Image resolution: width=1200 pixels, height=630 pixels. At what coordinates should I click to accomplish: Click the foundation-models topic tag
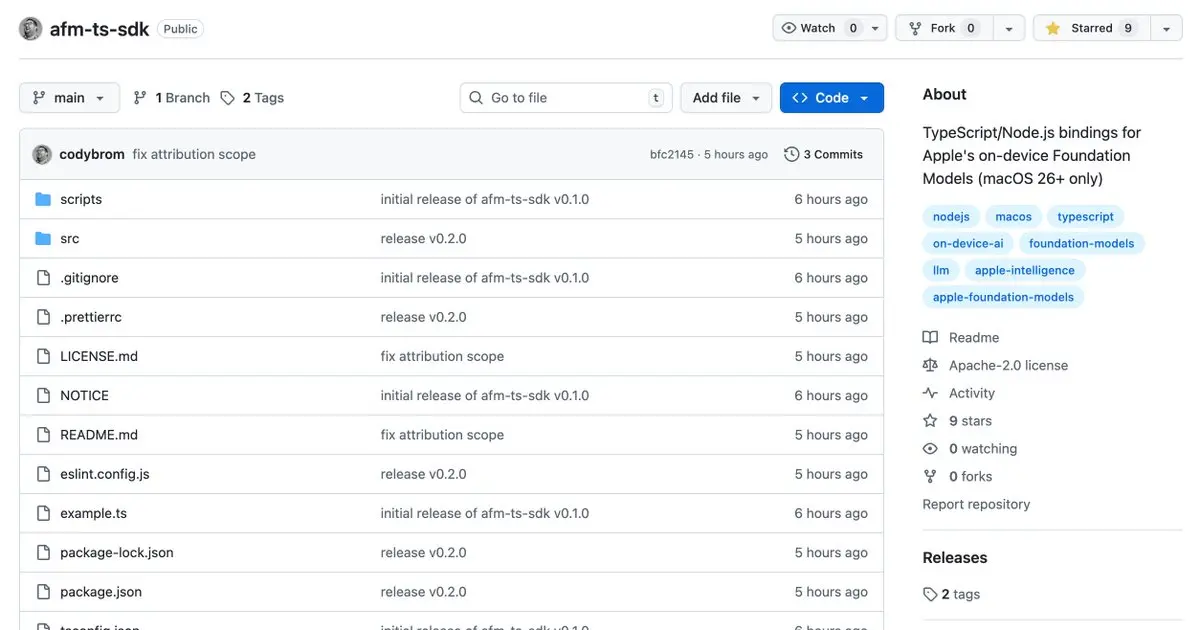(x=1082, y=243)
